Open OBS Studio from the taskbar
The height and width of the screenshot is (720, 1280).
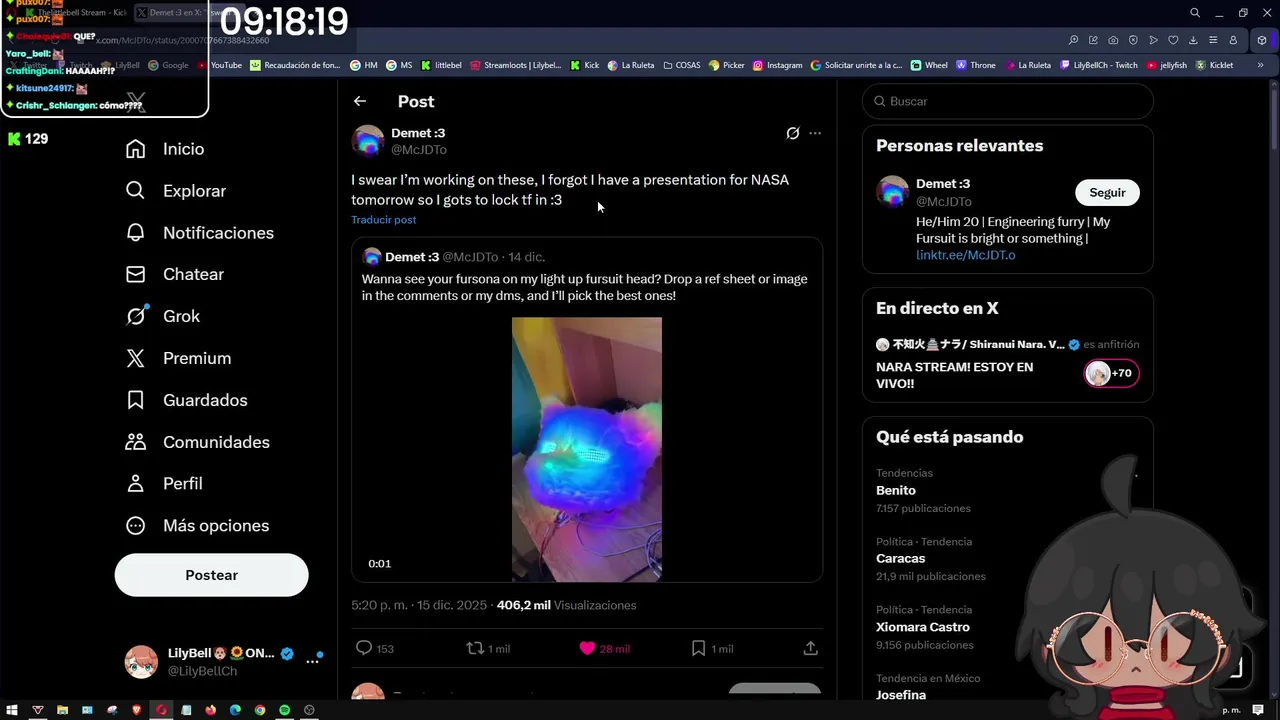[309, 710]
